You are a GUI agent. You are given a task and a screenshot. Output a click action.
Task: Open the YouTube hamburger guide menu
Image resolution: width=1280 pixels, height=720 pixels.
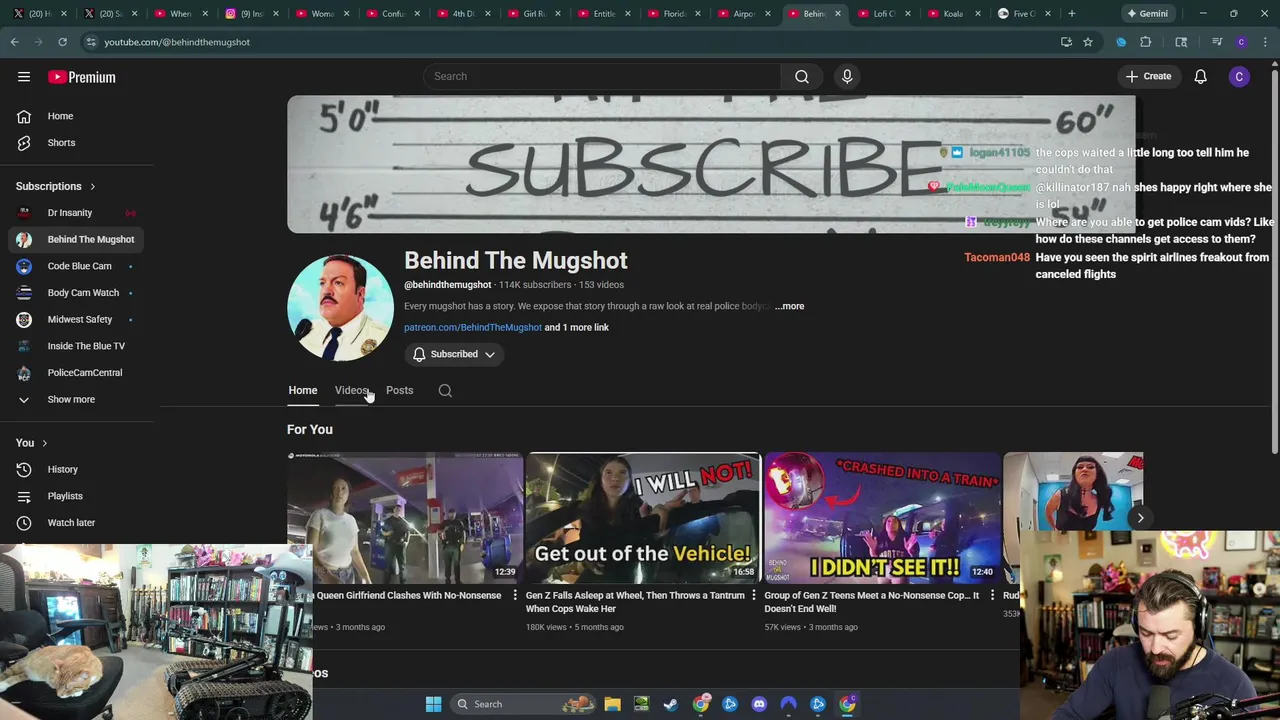24,77
